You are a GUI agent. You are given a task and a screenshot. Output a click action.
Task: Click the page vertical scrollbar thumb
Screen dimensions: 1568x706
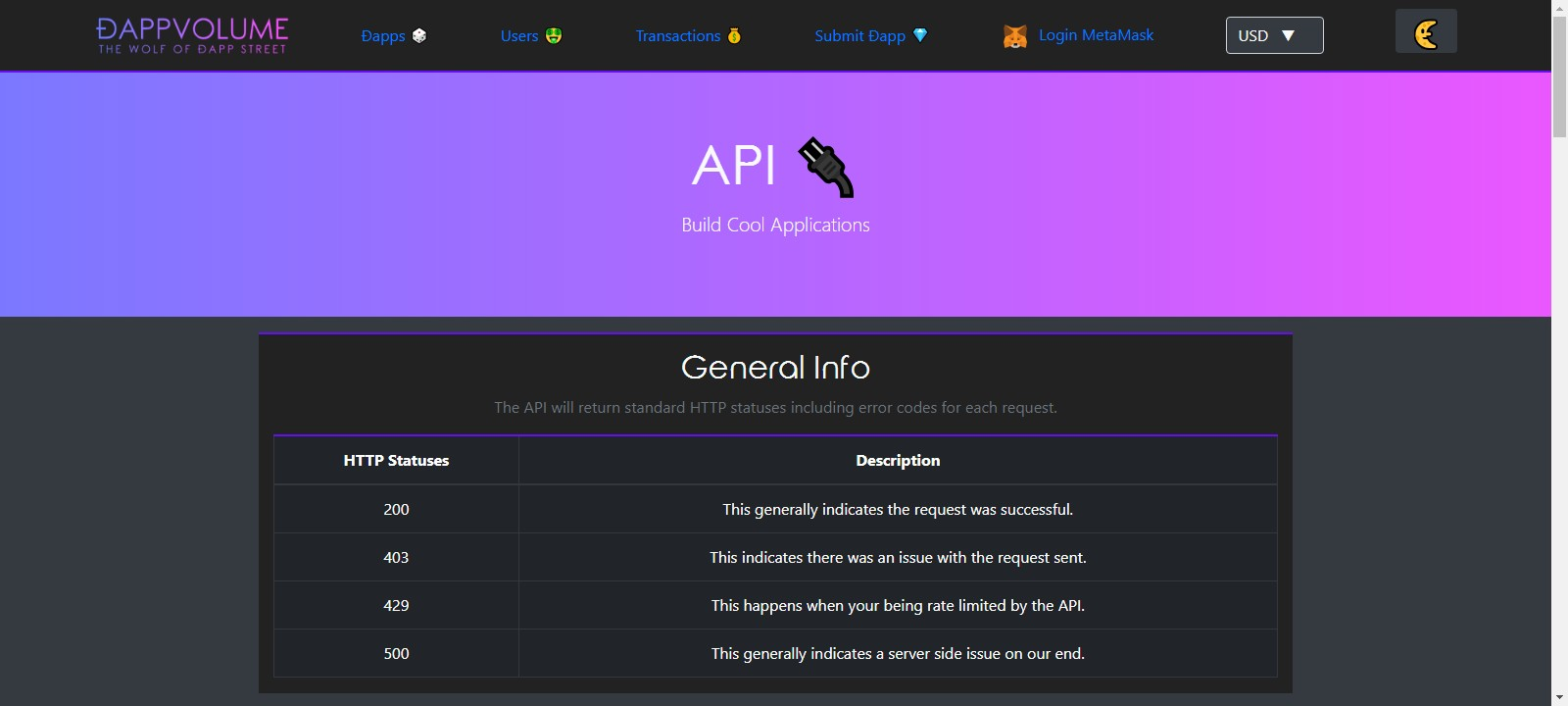pos(1559,76)
